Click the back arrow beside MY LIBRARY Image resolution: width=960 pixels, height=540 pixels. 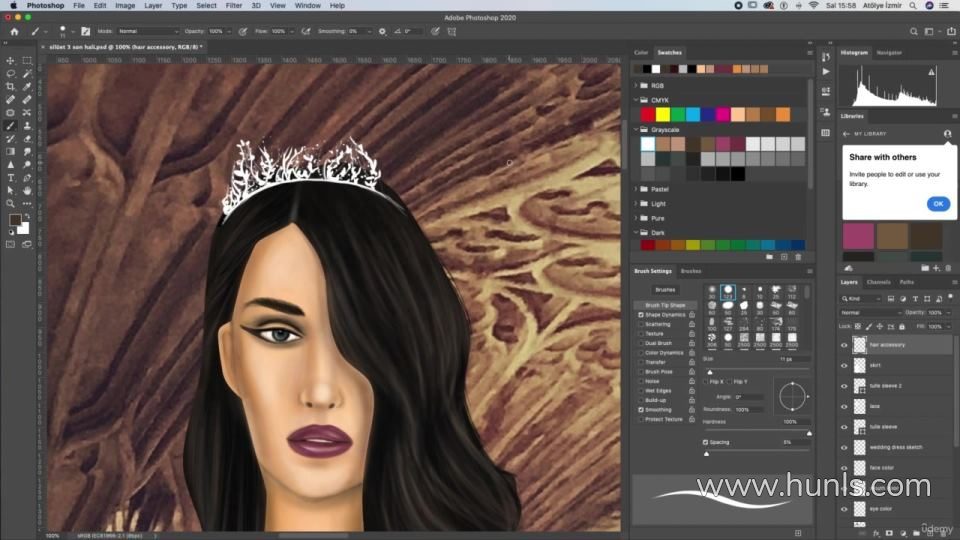click(x=846, y=134)
